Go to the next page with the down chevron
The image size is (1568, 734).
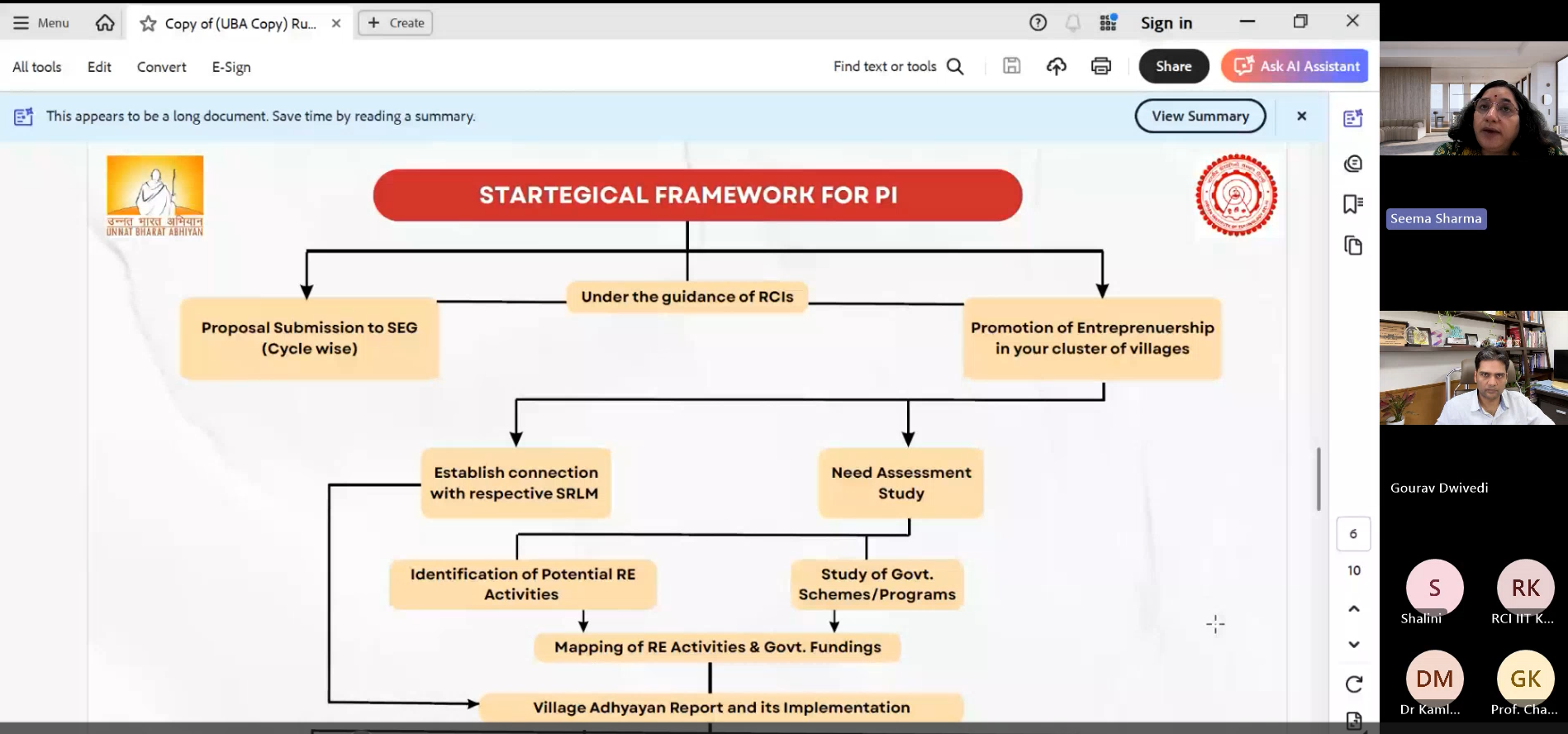1353,645
